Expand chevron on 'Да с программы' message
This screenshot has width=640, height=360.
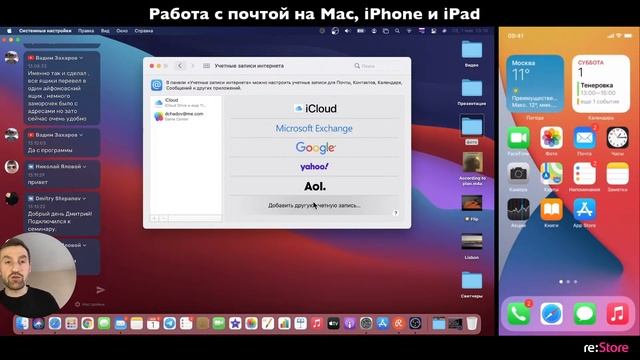click(x=81, y=135)
